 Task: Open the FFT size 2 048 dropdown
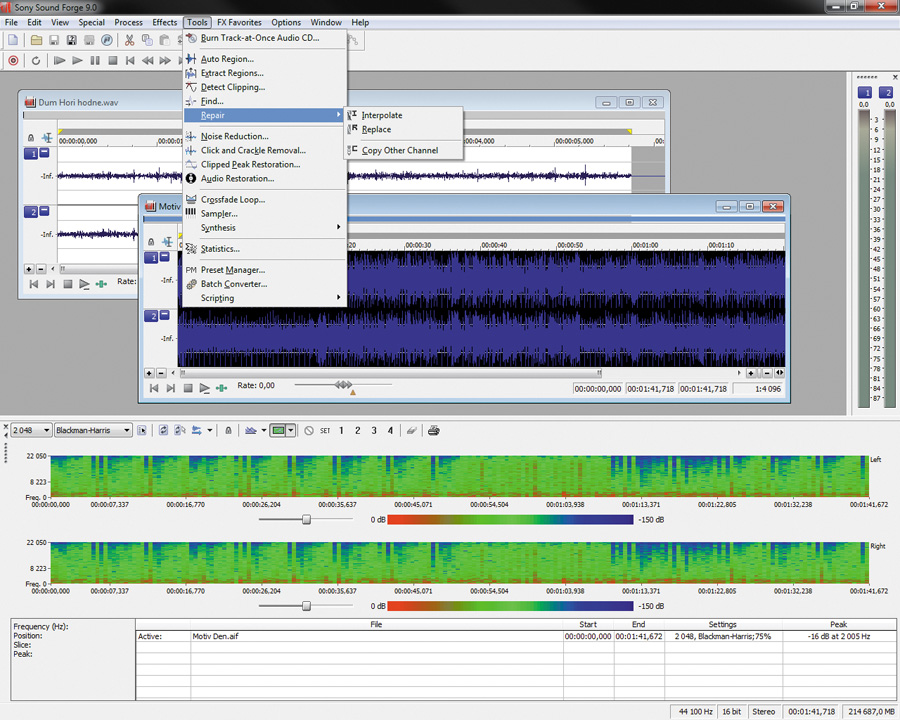(x=32, y=430)
